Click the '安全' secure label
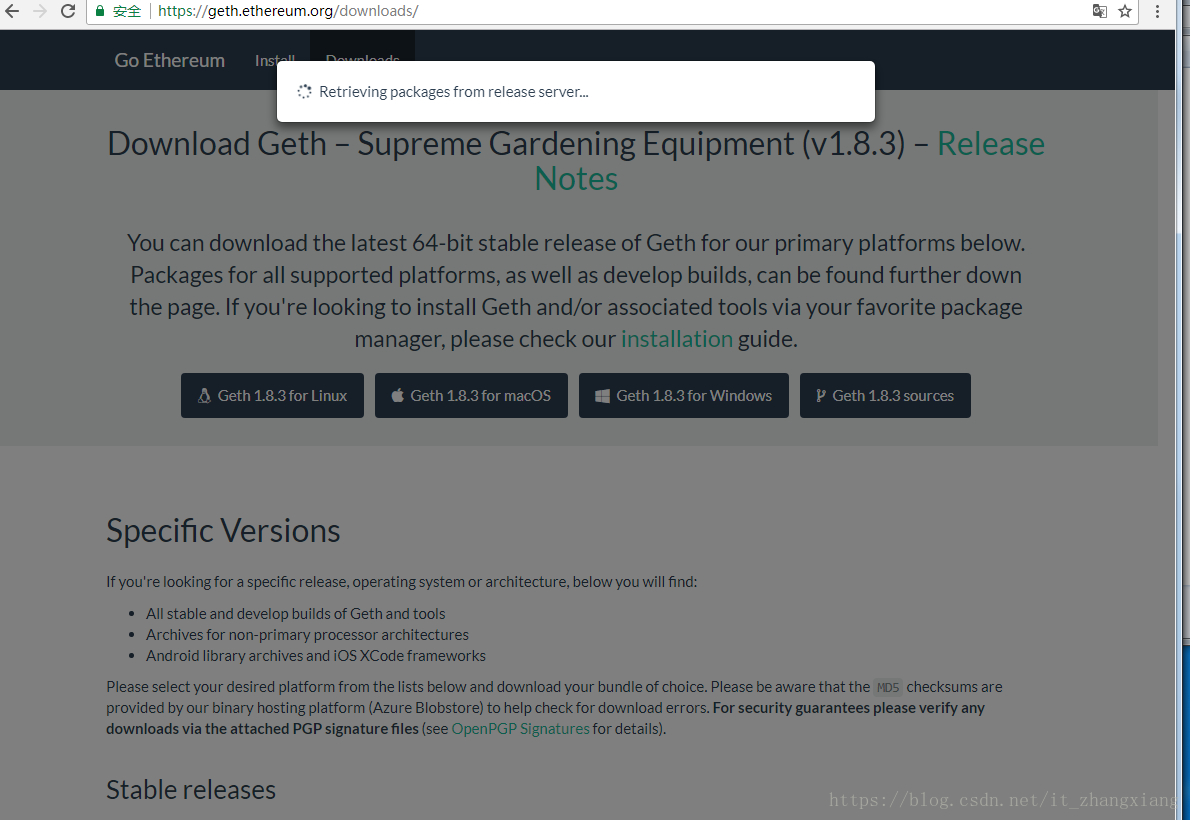The width and height of the screenshot is (1190, 820). 127,11
